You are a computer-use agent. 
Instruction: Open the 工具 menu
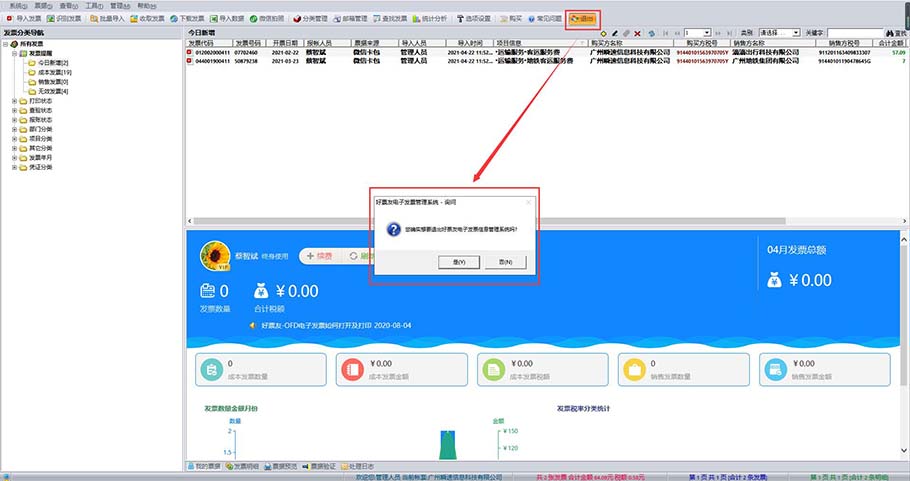pyautogui.click(x=93, y=5)
